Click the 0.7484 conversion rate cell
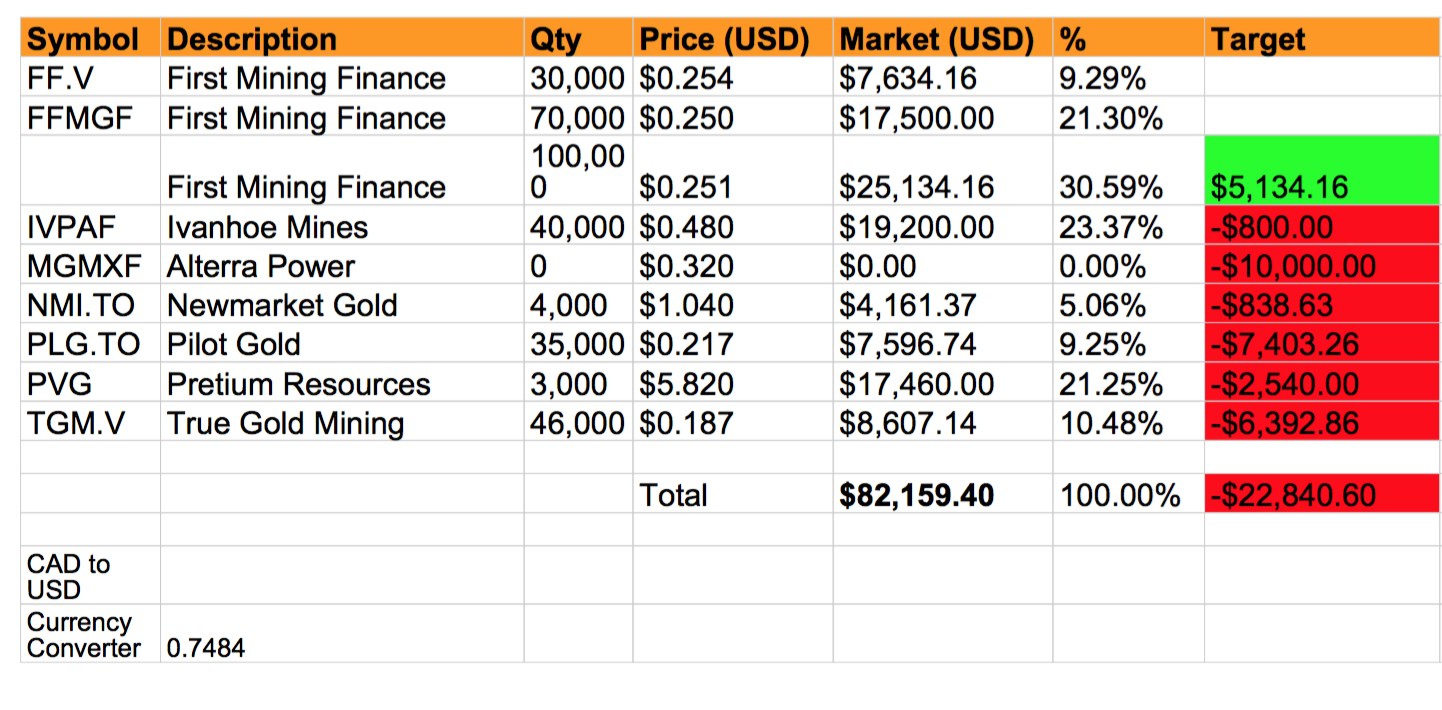Screen dimensions: 1442x710 [x=206, y=648]
